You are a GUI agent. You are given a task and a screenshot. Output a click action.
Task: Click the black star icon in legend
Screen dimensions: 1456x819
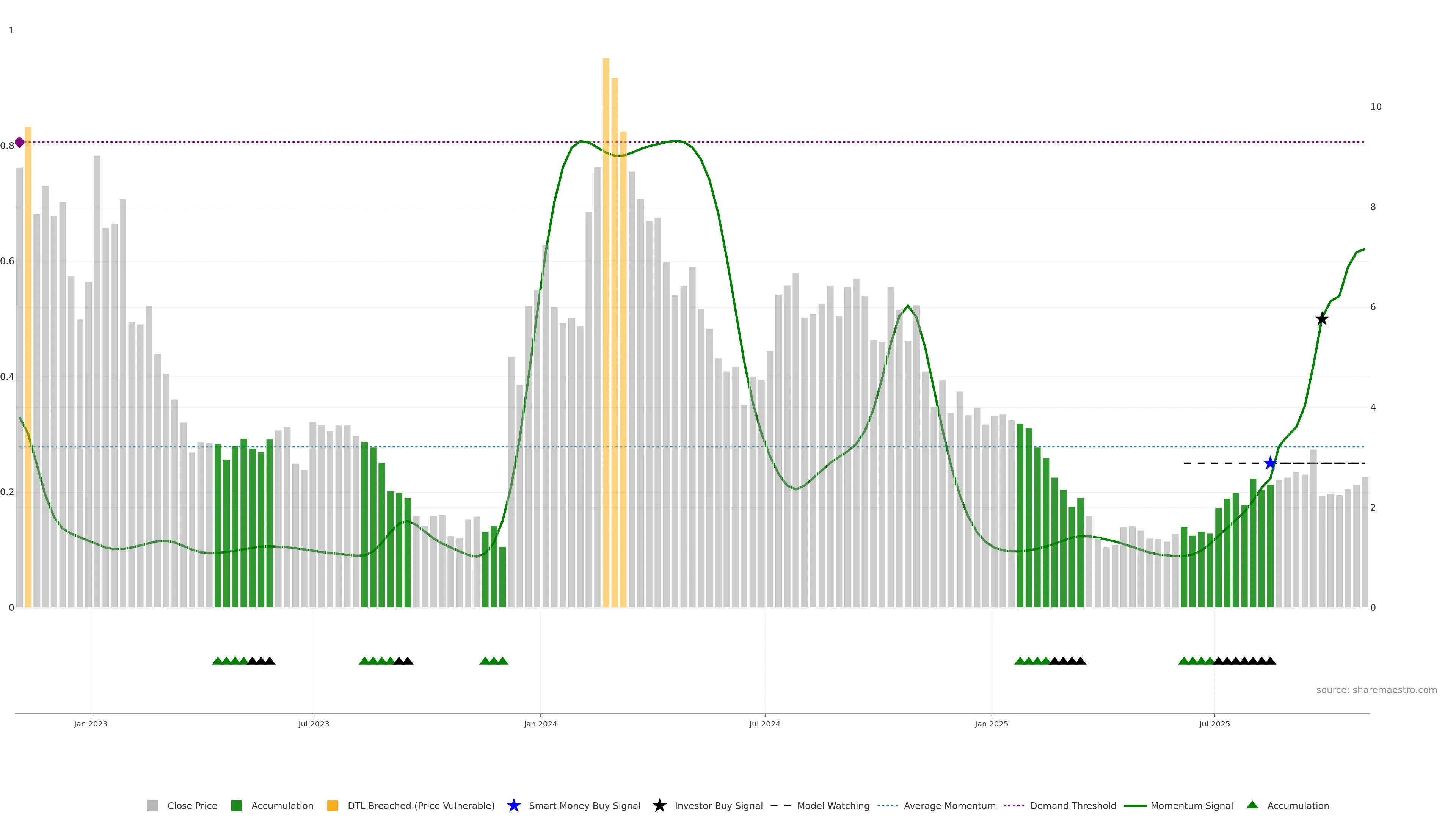click(x=659, y=805)
